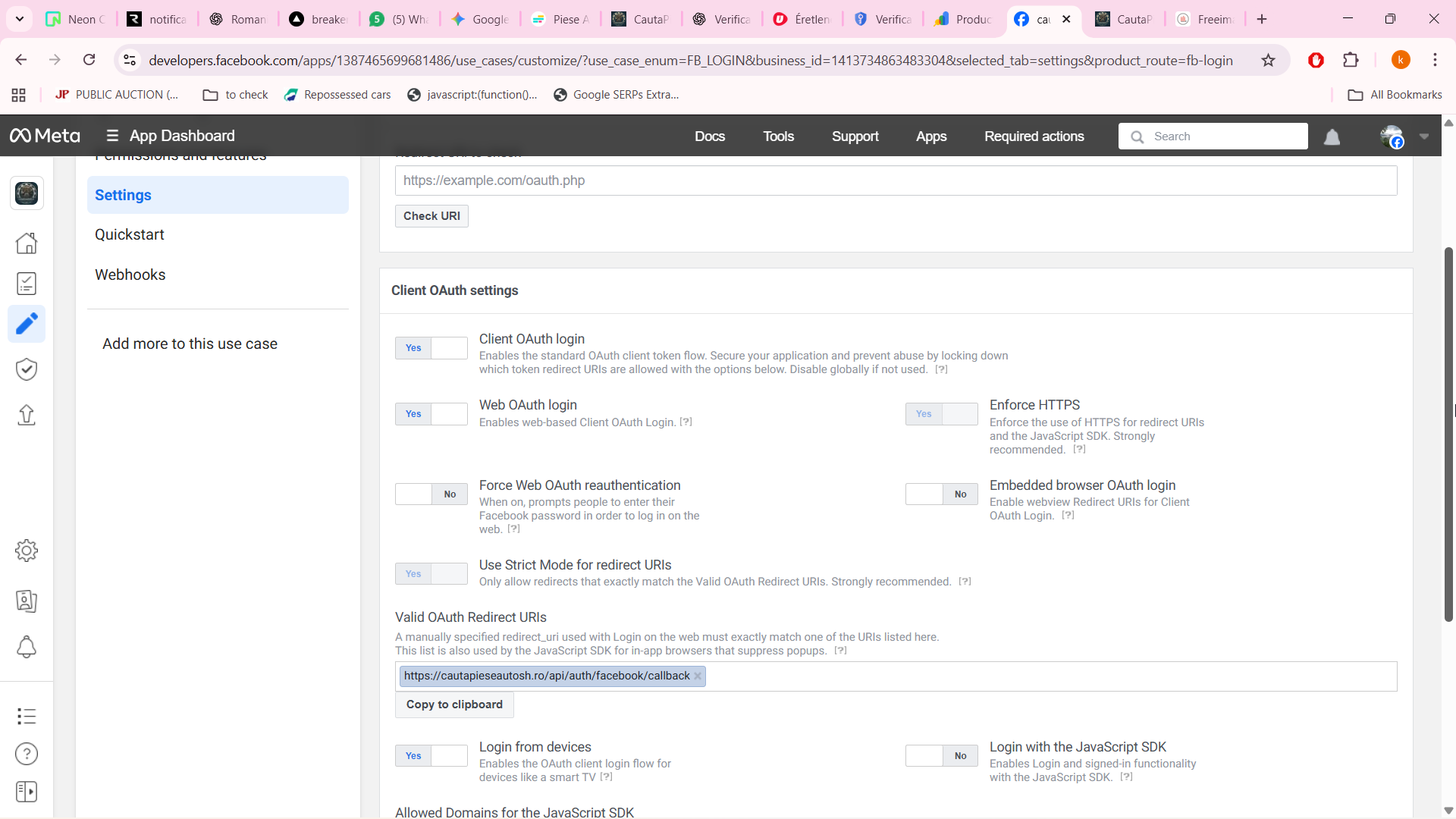1456x819 pixels.
Task: Open the browser Extensions puzzle icon
Action: click(1351, 60)
